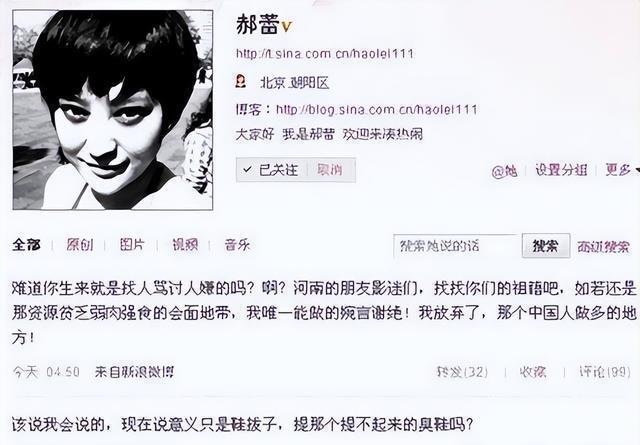Switch to the 图片 tab
Viewport: 640px width, 445px height.
(132, 245)
